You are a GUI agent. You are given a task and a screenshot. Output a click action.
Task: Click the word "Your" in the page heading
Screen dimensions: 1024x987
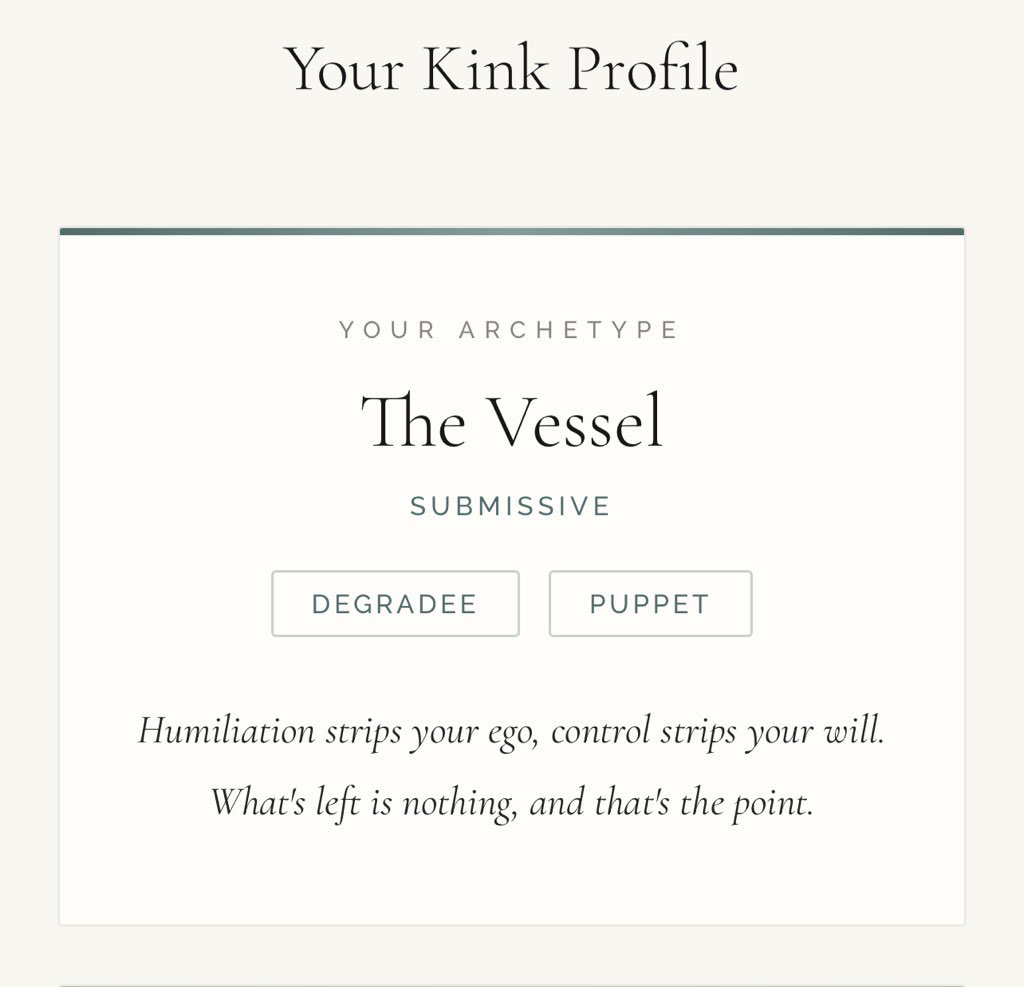pyautogui.click(x=344, y=69)
